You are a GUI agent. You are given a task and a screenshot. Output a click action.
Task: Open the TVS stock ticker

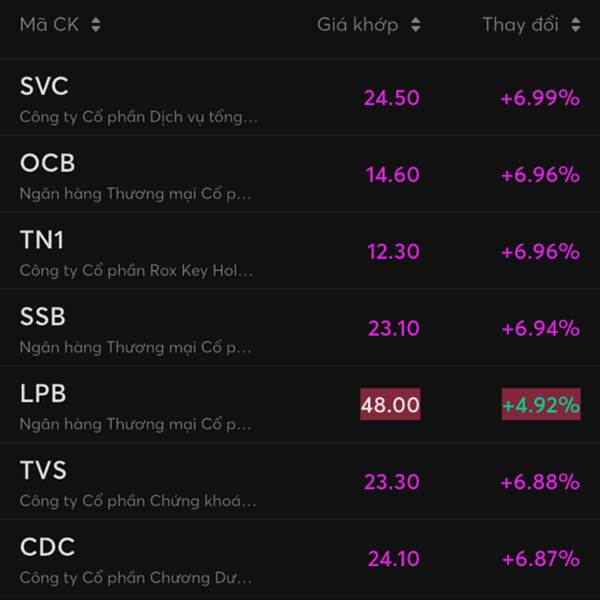[x=43, y=470]
